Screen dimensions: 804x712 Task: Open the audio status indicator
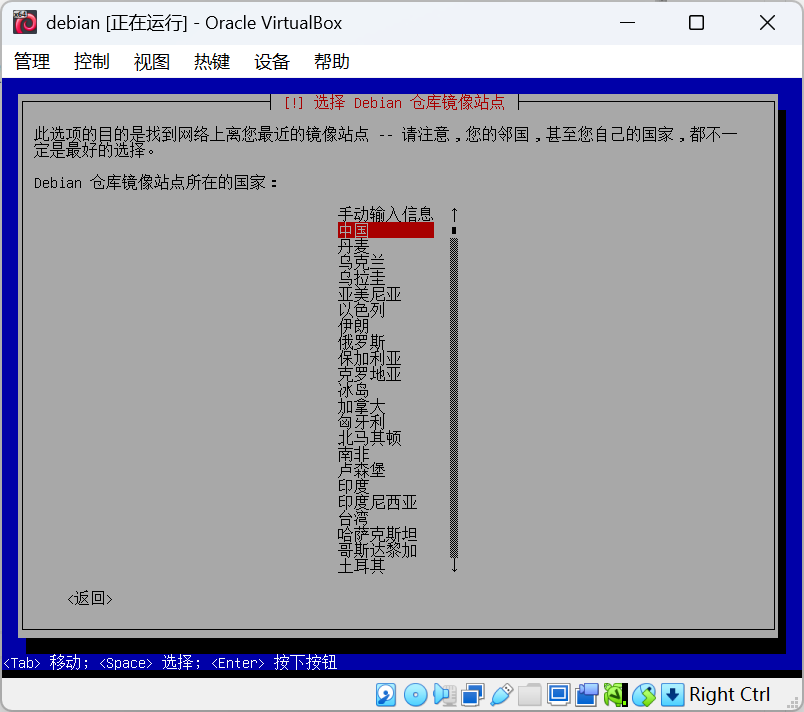445,695
